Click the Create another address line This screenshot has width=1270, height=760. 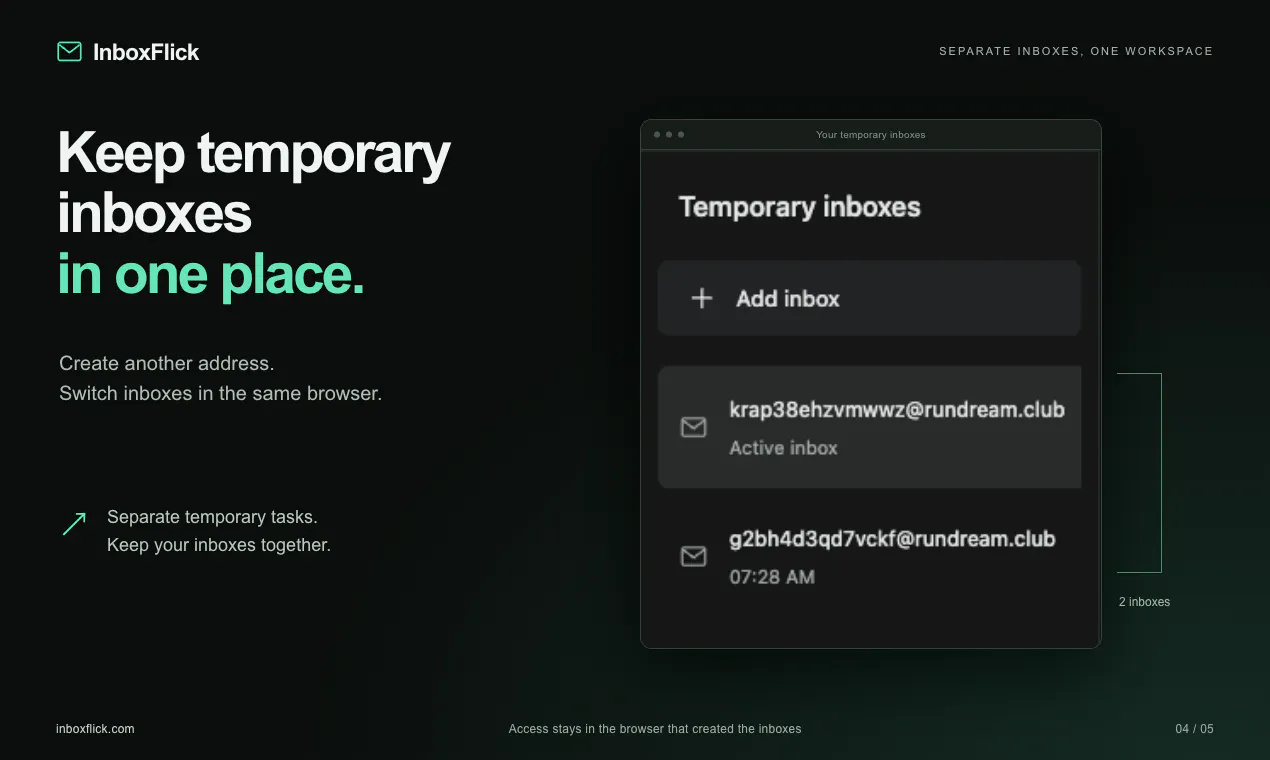click(166, 363)
